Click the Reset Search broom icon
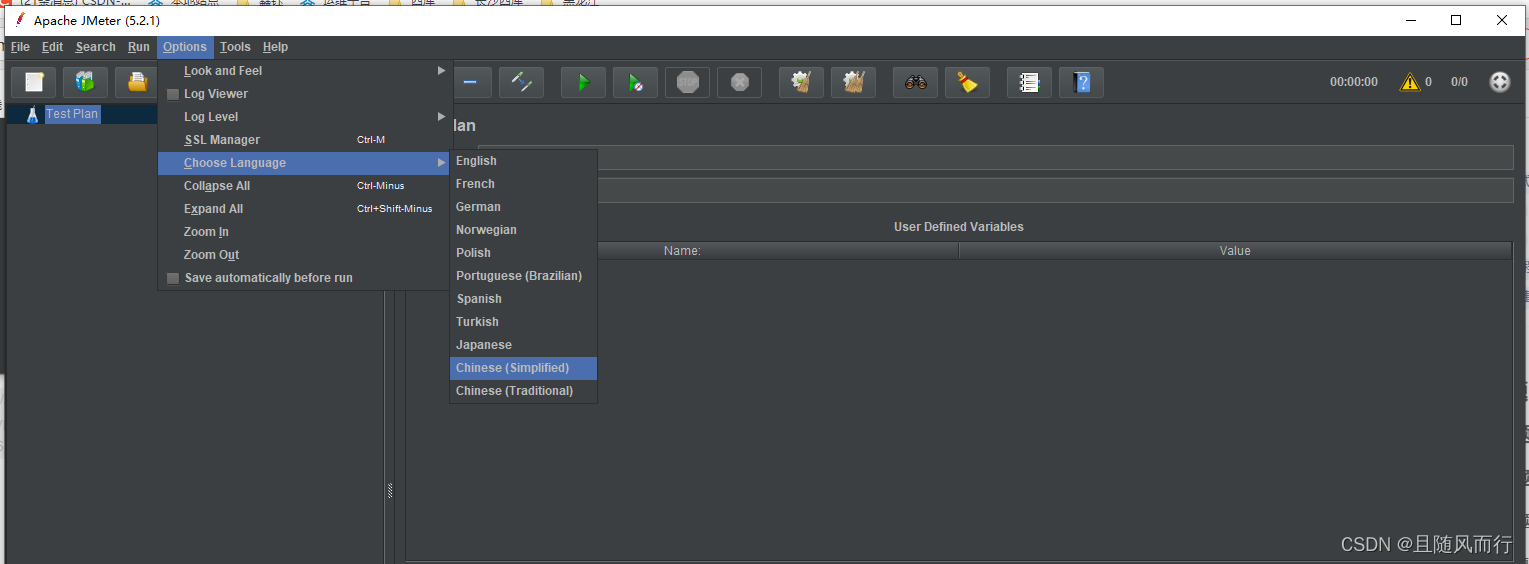This screenshot has height=564, width=1529. (967, 82)
